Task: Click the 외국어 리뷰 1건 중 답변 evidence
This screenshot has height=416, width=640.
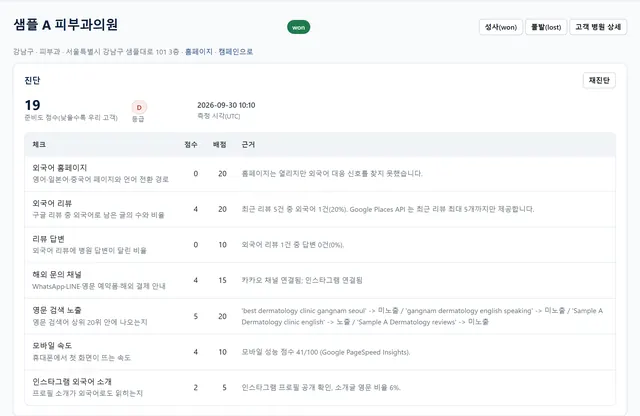Action: click(x=293, y=245)
